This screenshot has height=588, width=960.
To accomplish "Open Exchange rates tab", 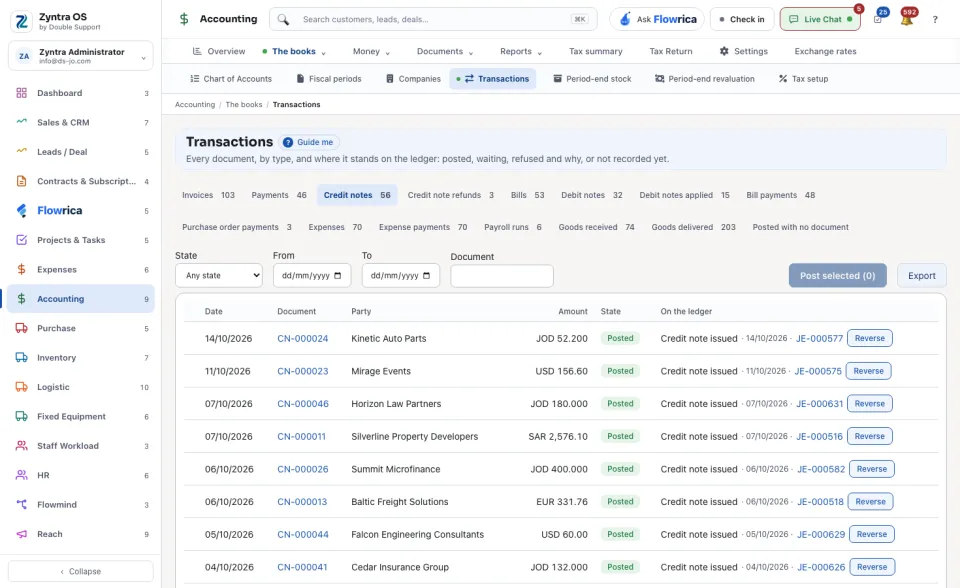I will click(825, 51).
